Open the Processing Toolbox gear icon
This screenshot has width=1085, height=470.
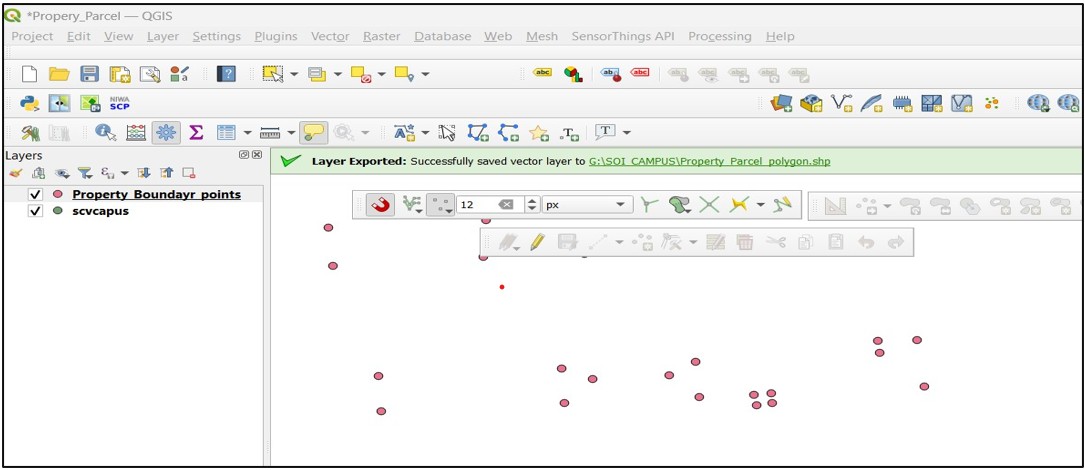click(166, 132)
